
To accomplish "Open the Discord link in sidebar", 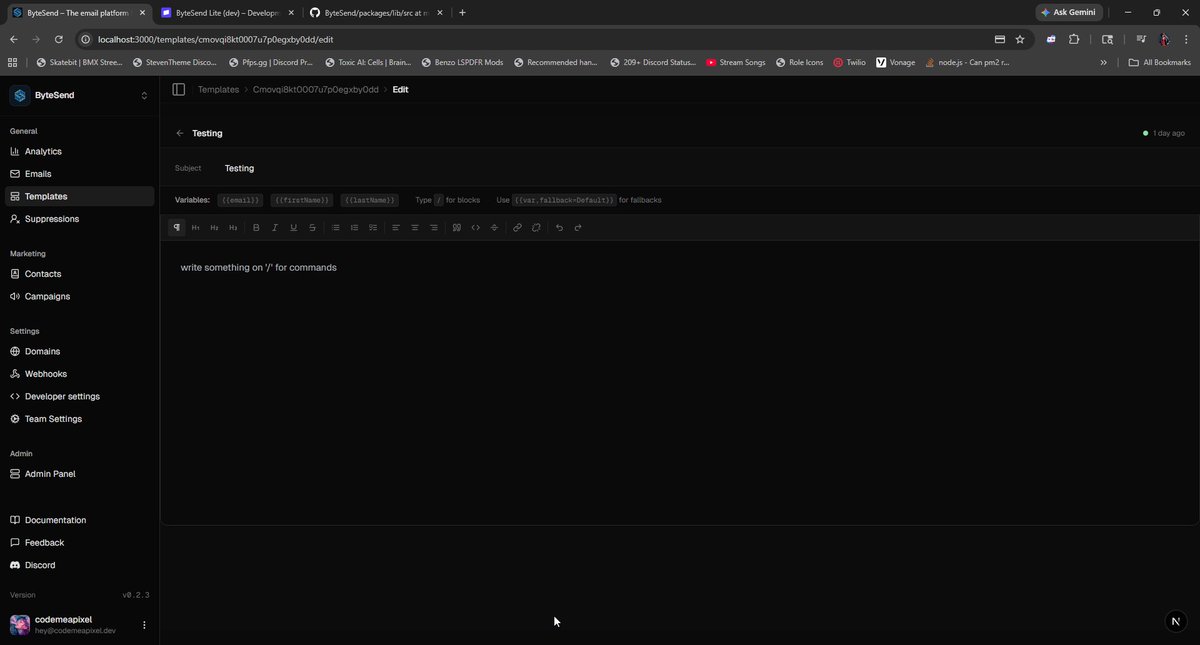I will click(x=80, y=565).
